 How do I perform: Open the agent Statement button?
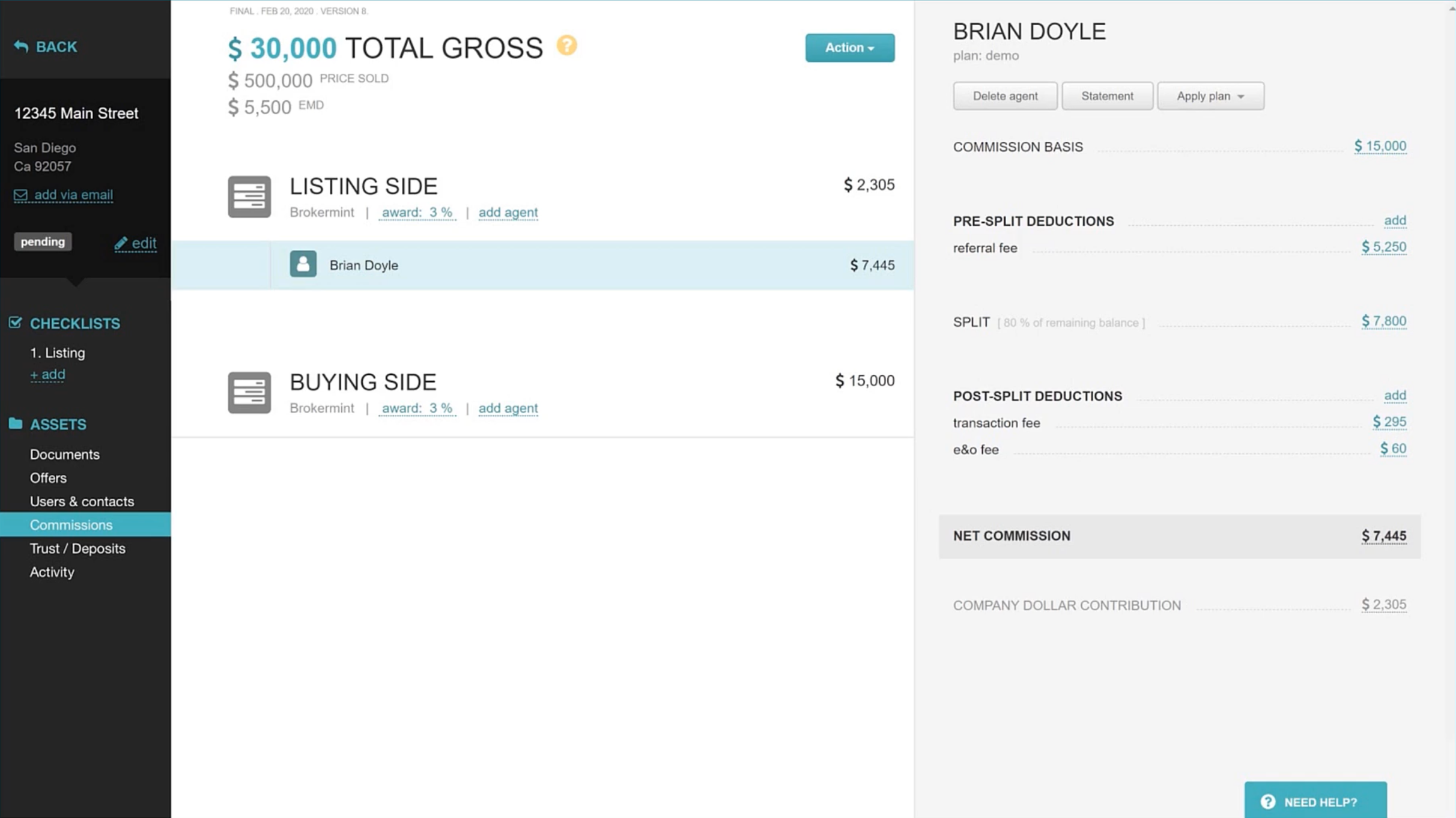[1106, 96]
